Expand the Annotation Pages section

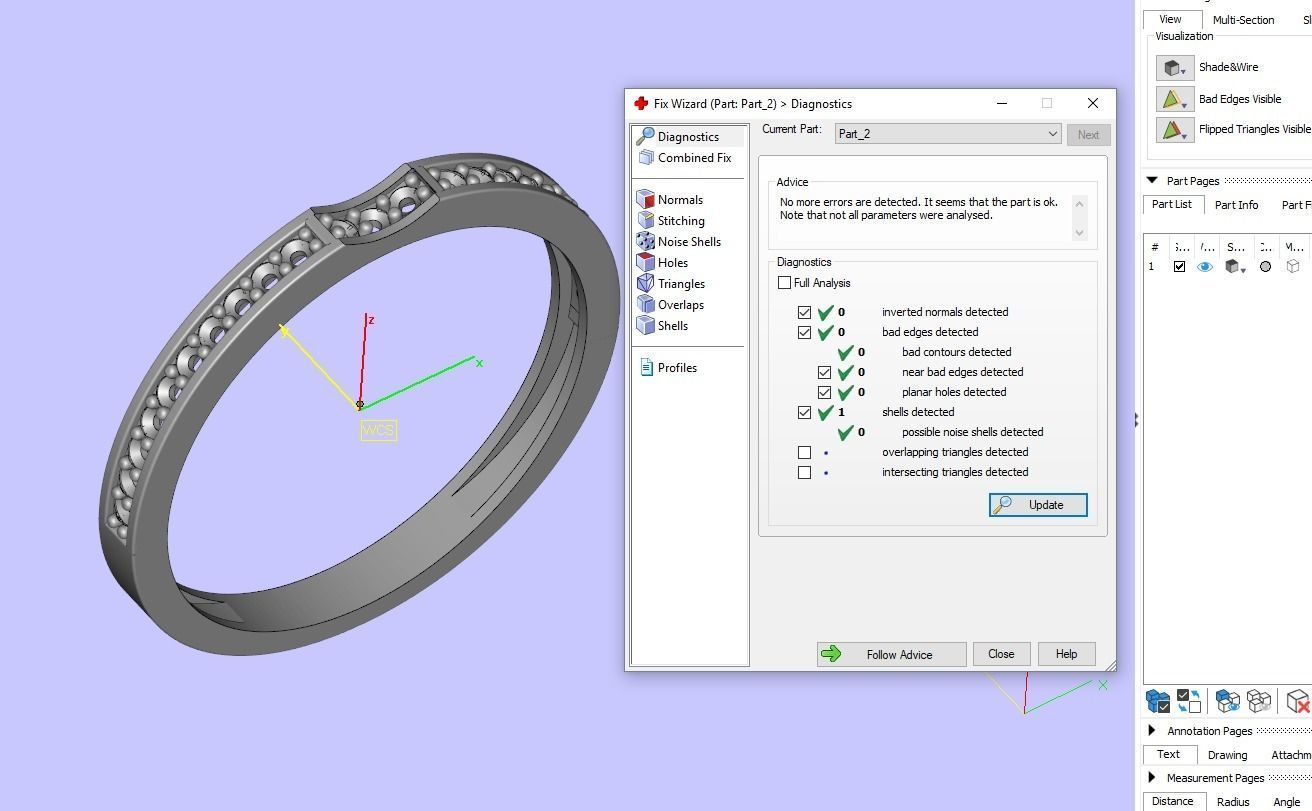pos(1152,731)
